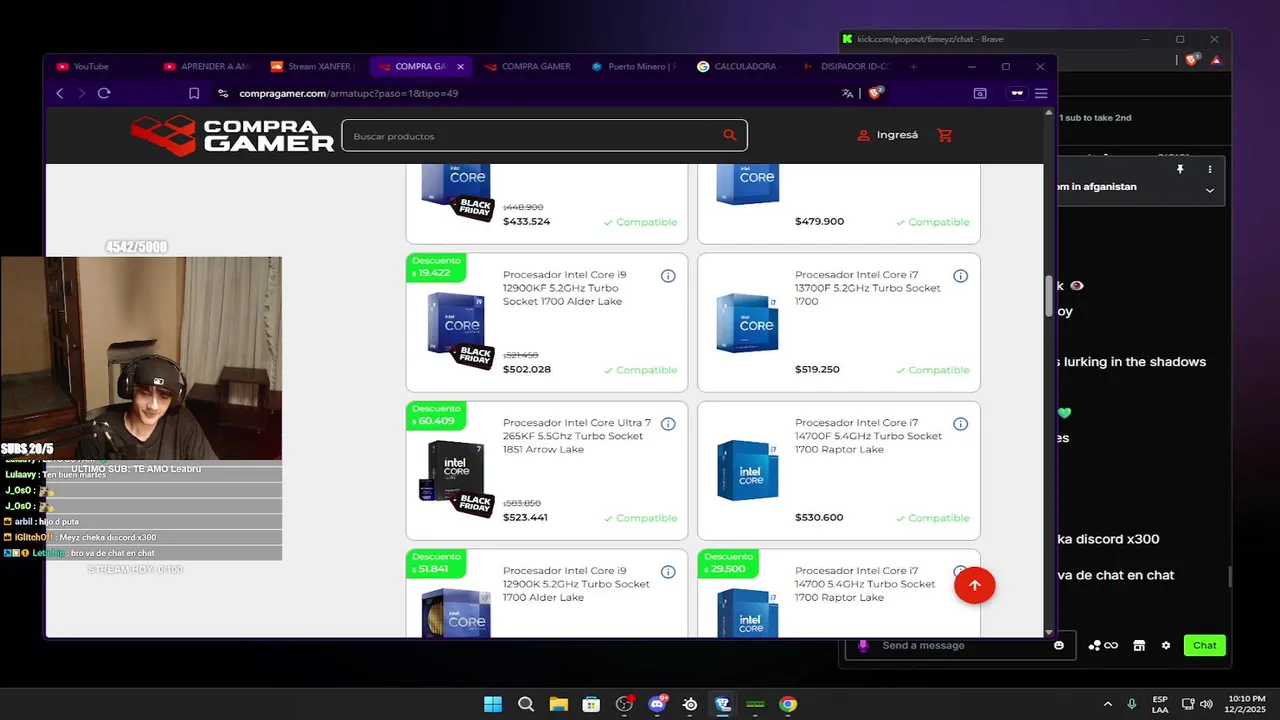Open the volume control in system tray
Viewport: 1280px width, 720px height.
pos(1206,704)
